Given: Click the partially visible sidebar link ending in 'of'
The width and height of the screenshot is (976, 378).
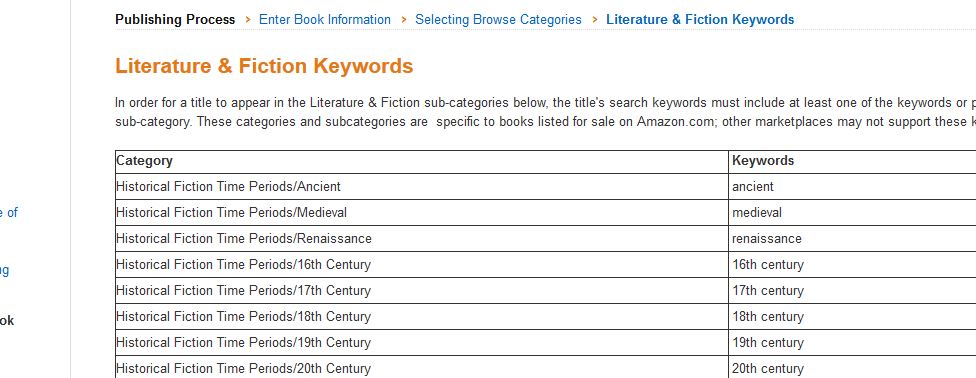Looking at the screenshot, I should [9, 212].
